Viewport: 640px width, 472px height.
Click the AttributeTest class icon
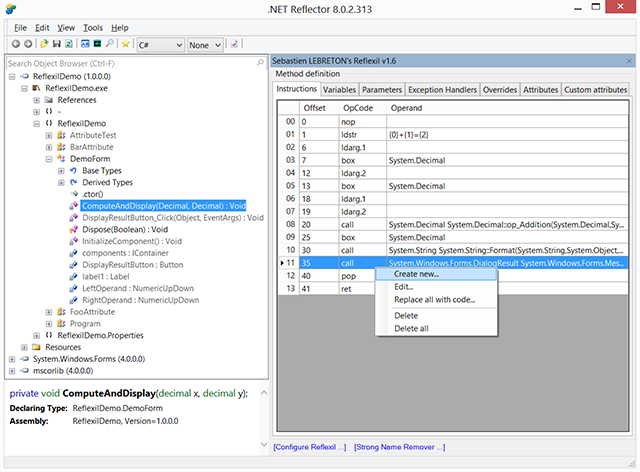[61, 135]
